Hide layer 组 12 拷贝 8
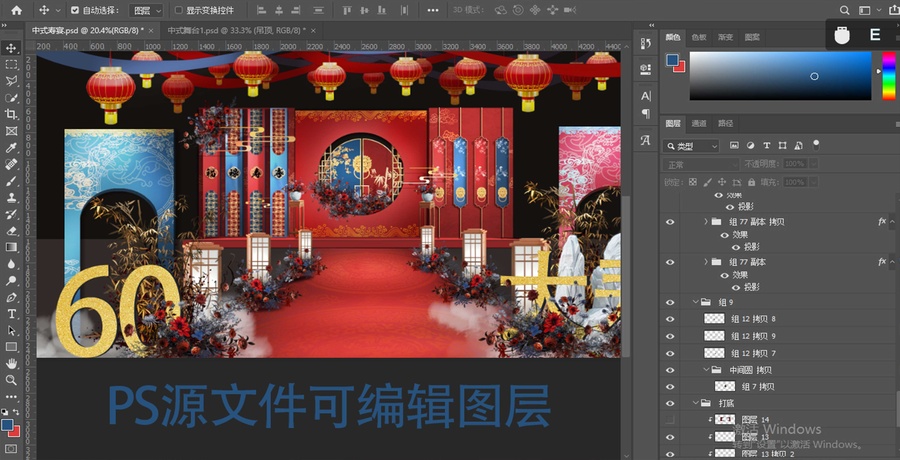900x460 pixels. tap(669, 319)
